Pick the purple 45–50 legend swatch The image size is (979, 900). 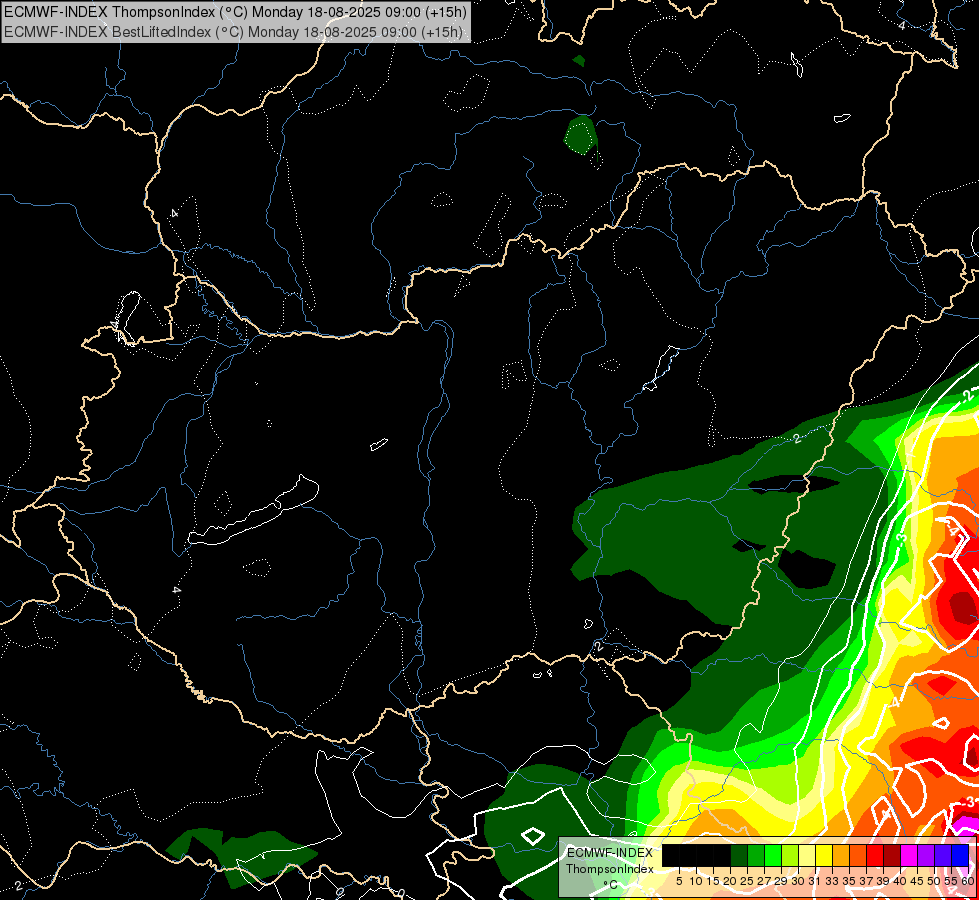coord(926,855)
